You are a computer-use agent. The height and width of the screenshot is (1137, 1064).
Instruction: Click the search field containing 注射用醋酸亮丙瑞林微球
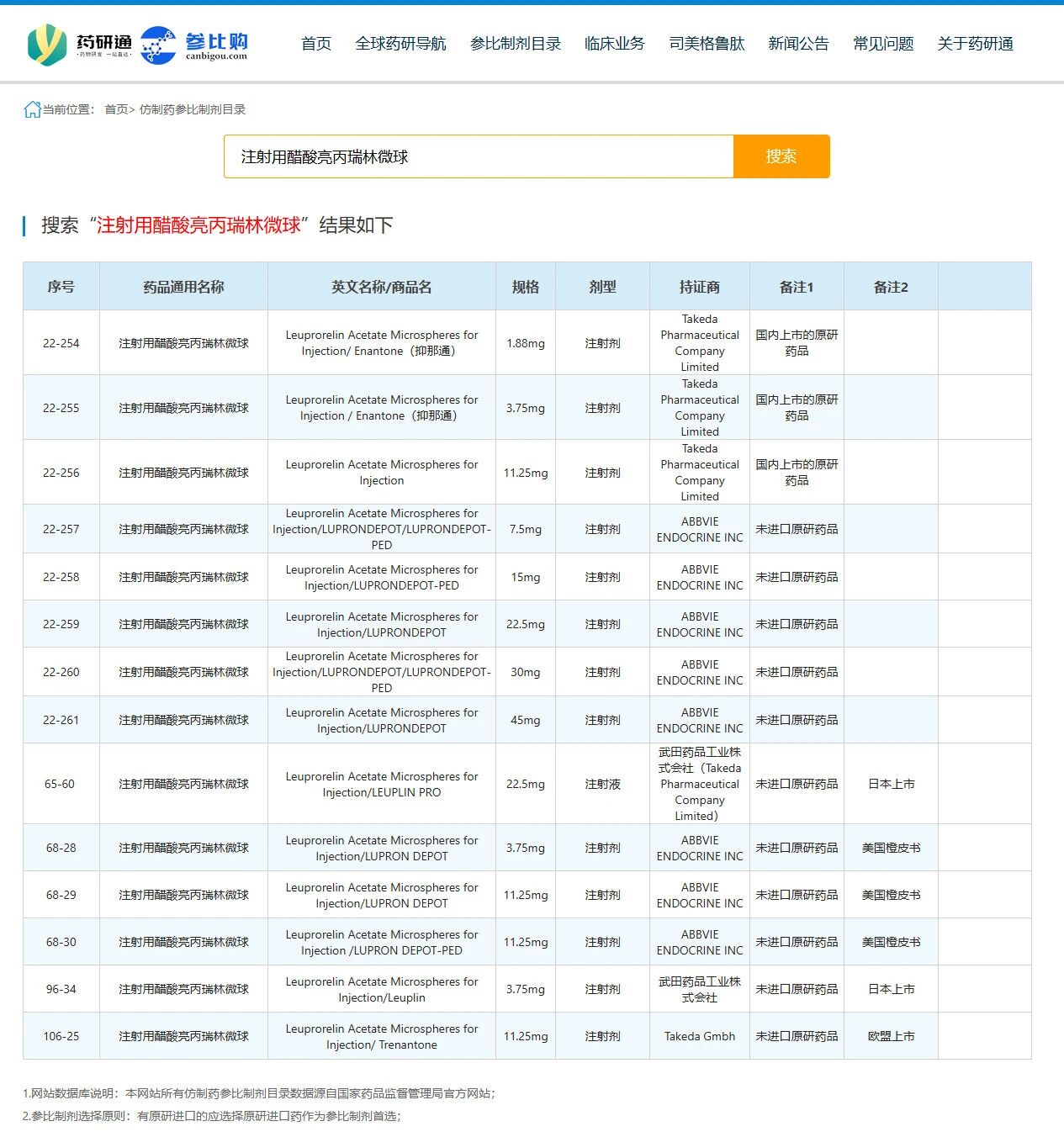[479, 156]
